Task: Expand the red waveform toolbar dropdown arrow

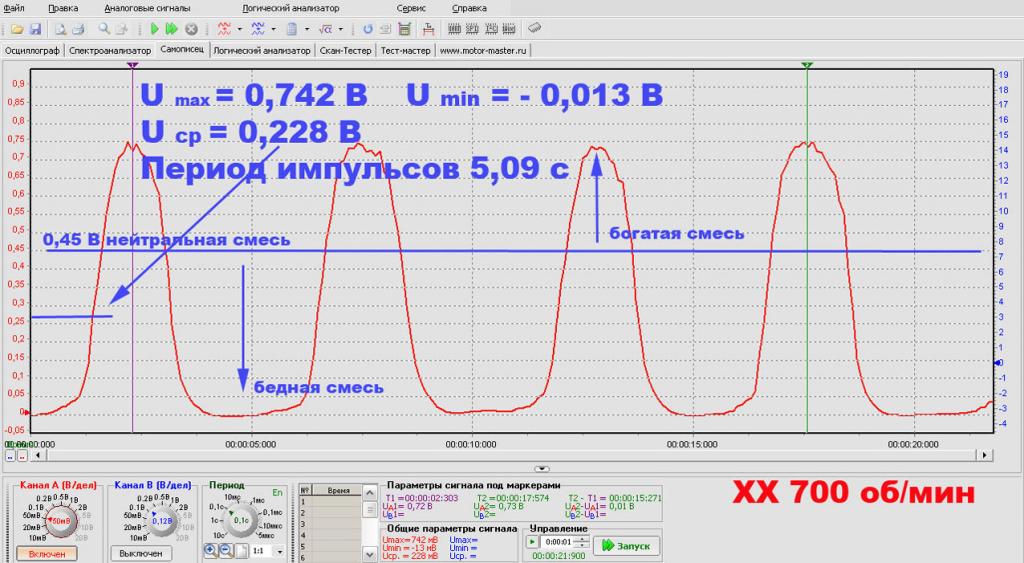Action: [x=240, y=29]
